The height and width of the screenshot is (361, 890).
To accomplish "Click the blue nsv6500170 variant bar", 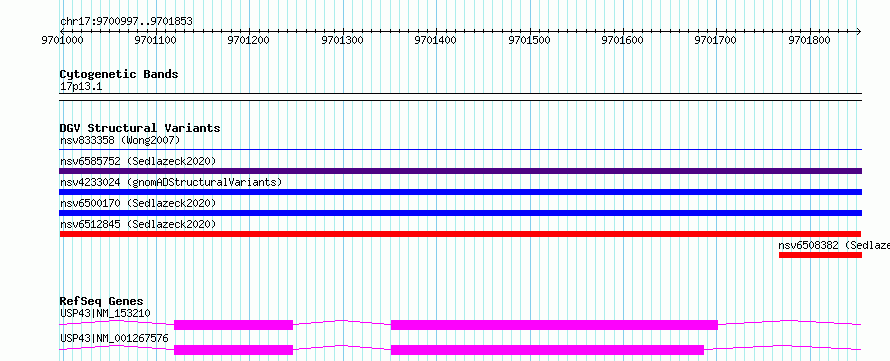I will [x=460, y=213].
